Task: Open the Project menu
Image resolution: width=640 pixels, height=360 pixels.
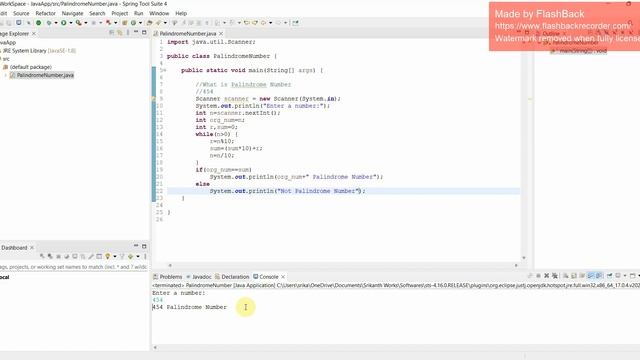Action: (120, 13)
